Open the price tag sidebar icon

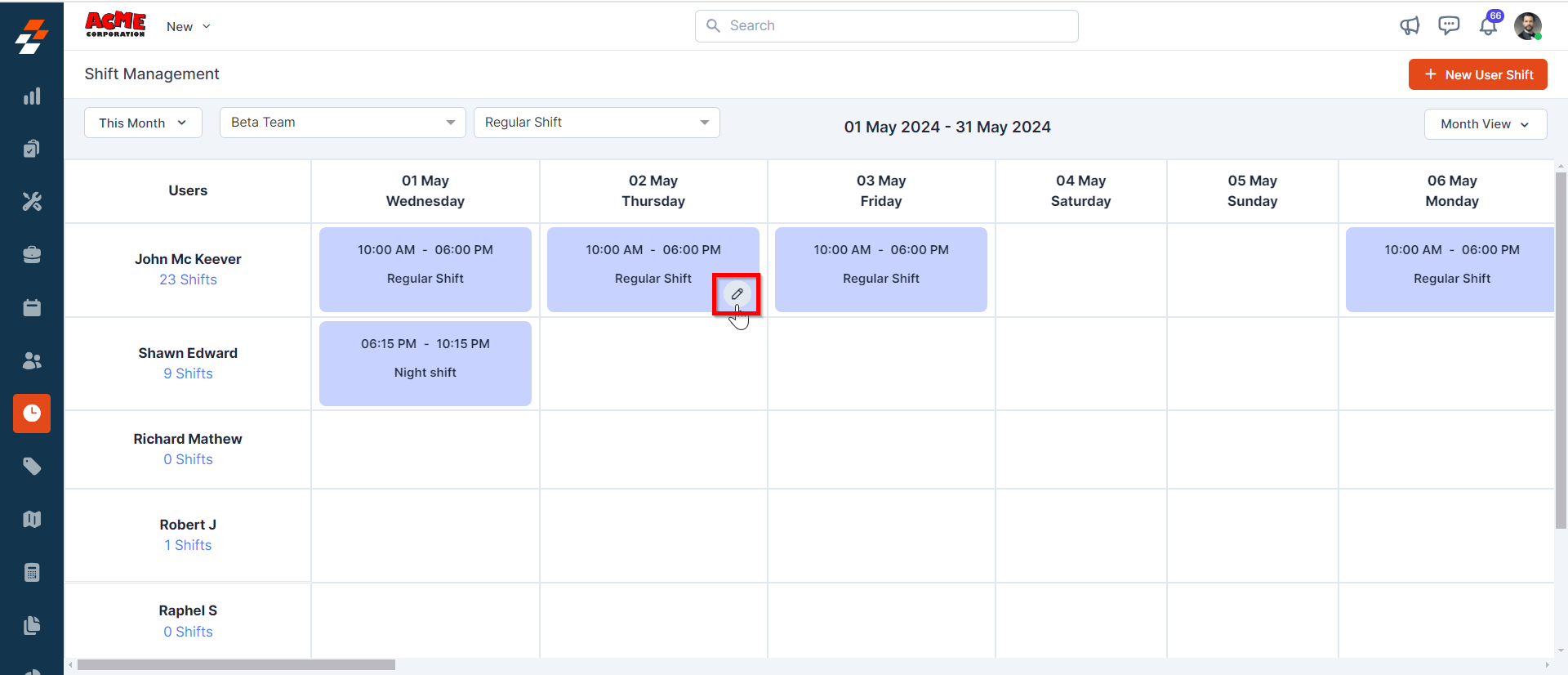(x=32, y=467)
